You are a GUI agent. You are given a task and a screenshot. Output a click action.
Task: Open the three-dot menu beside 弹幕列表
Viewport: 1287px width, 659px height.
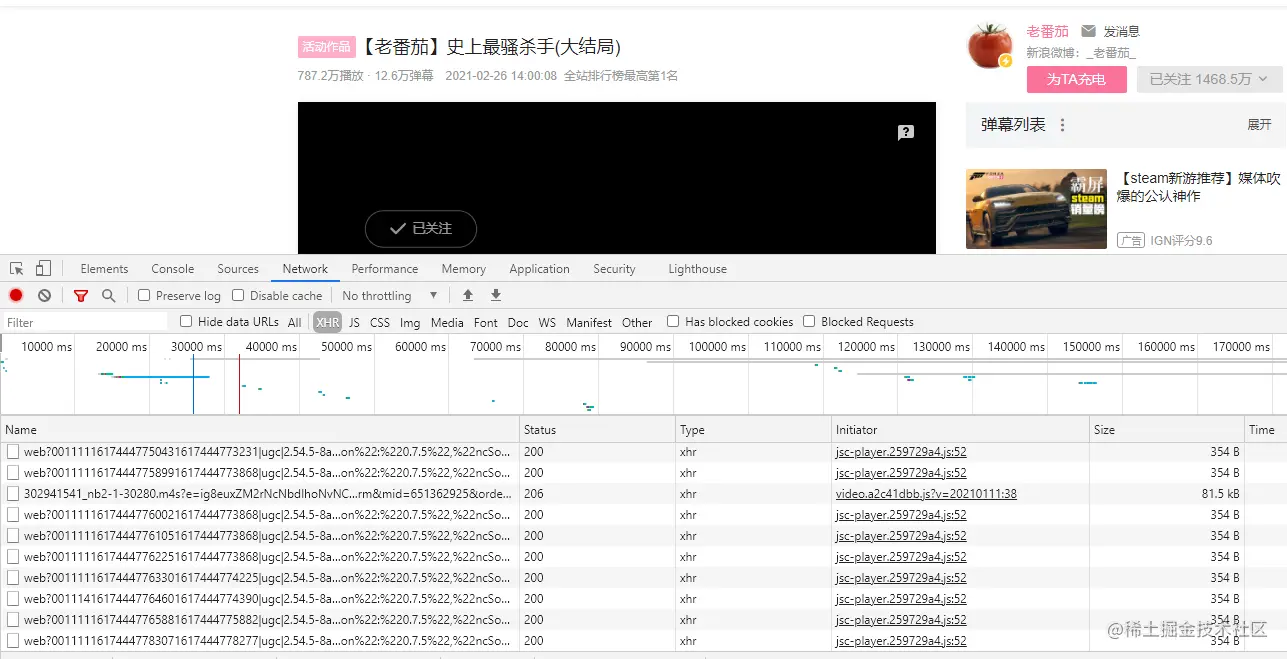pyautogui.click(x=1062, y=125)
